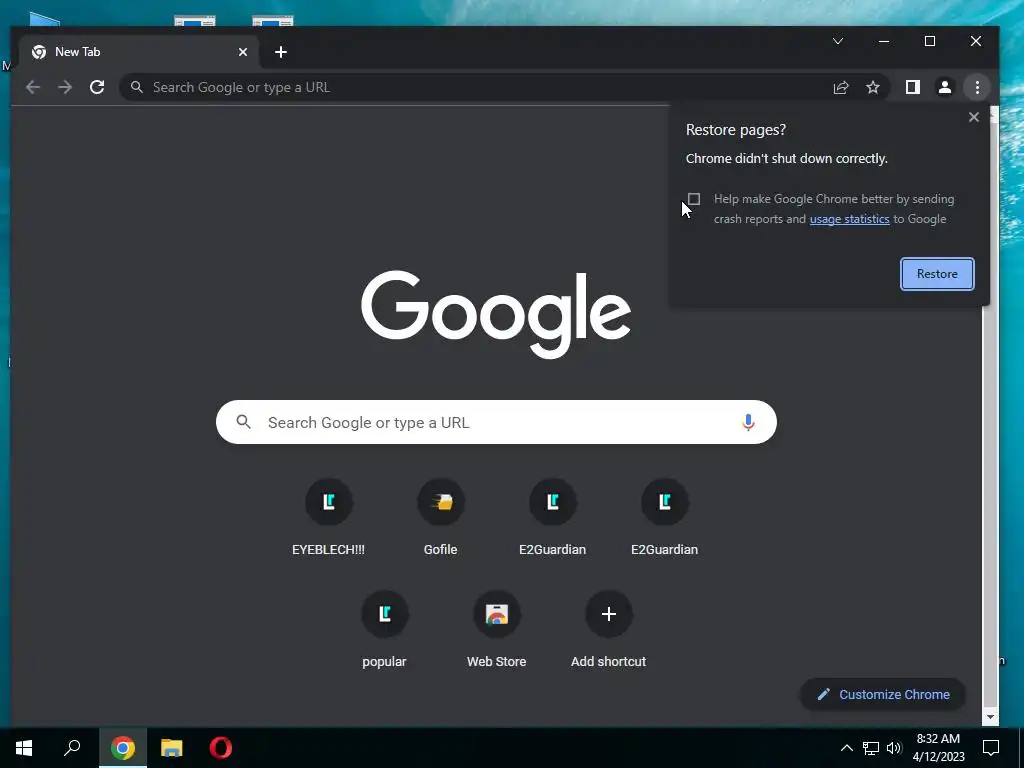Open Windows taskbar search
Image resolution: width=1024 pixels, height=768 pixels.
pos(72,748)
